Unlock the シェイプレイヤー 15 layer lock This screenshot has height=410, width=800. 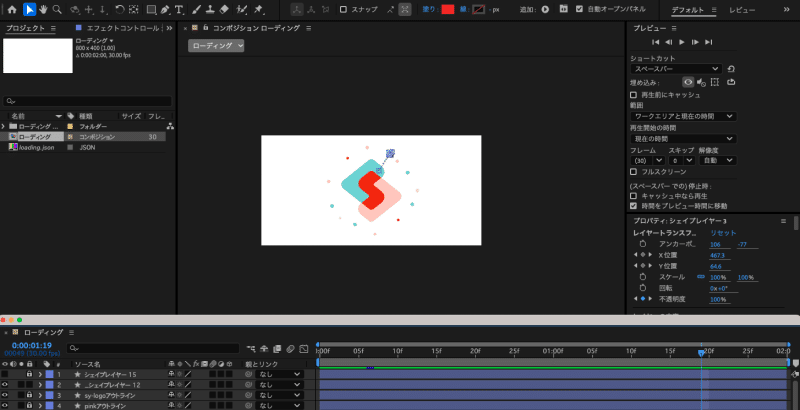[30, 374]
